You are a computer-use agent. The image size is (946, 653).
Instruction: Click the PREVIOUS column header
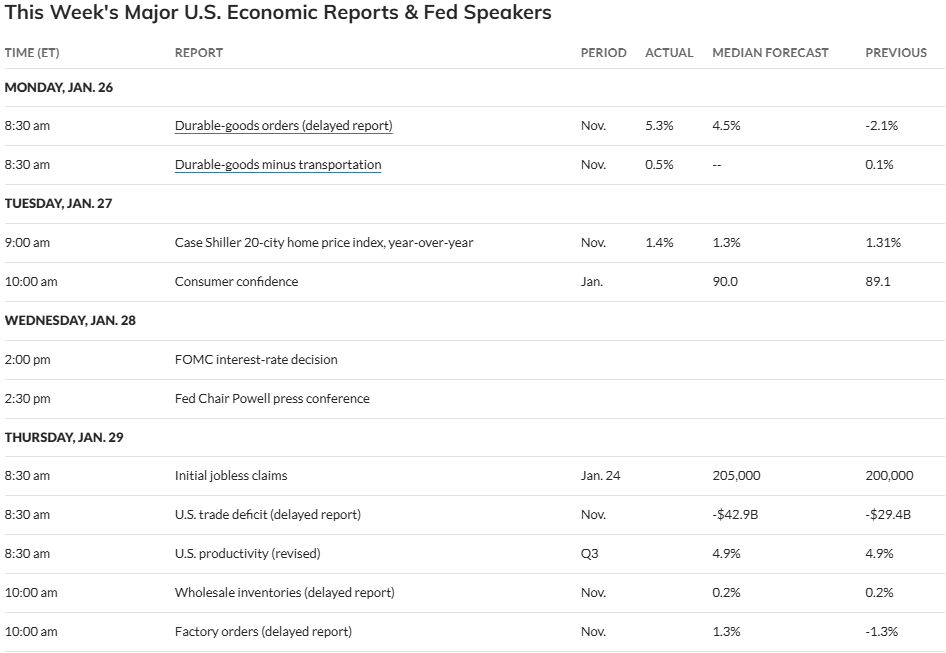pyautogui.click(x=896, y=52)
